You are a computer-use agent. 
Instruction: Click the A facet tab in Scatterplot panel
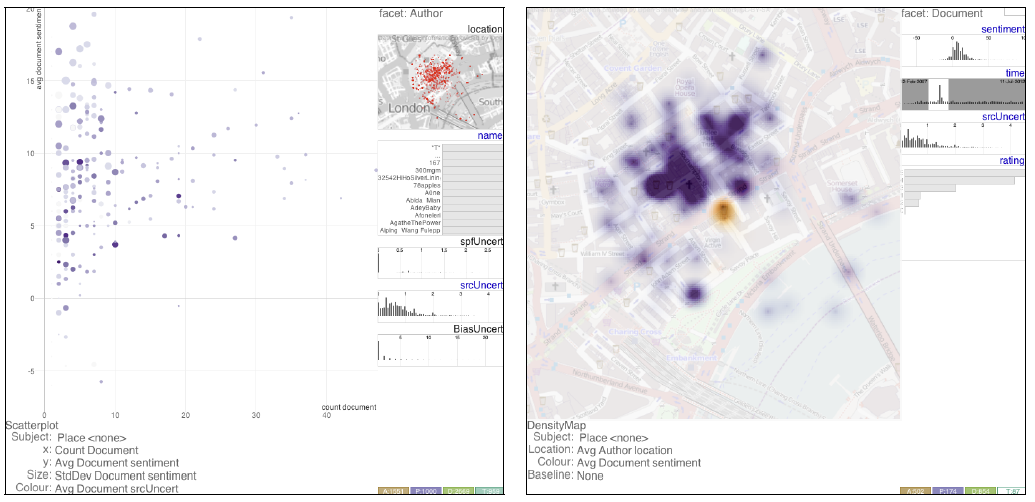(392, 492)
